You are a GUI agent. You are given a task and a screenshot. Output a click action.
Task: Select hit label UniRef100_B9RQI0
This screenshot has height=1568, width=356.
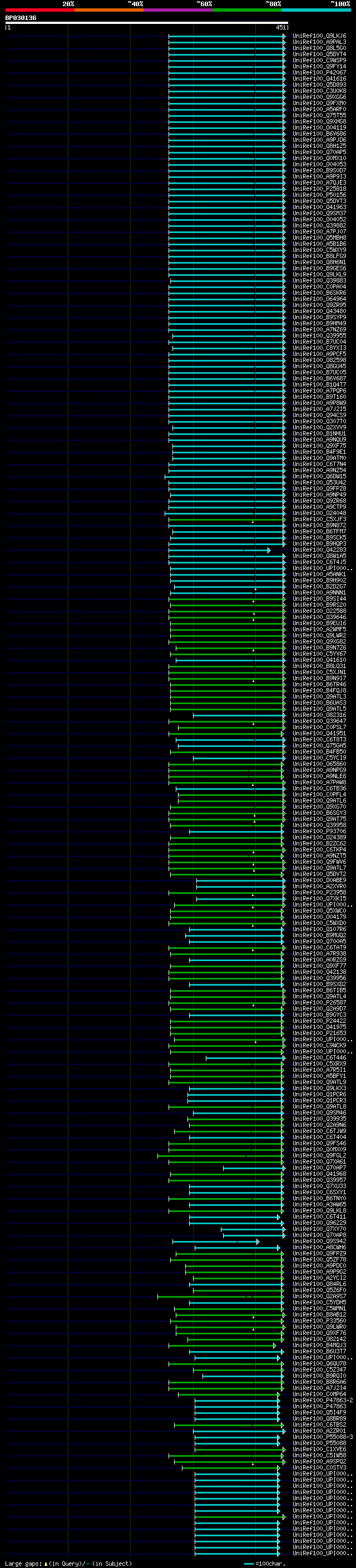click(x=319, y=1376)
